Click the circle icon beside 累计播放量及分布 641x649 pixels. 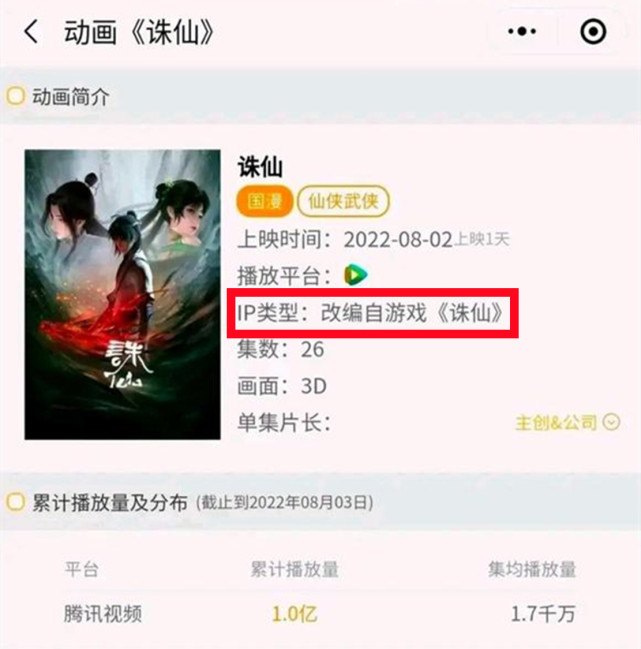tap(16, 502)
